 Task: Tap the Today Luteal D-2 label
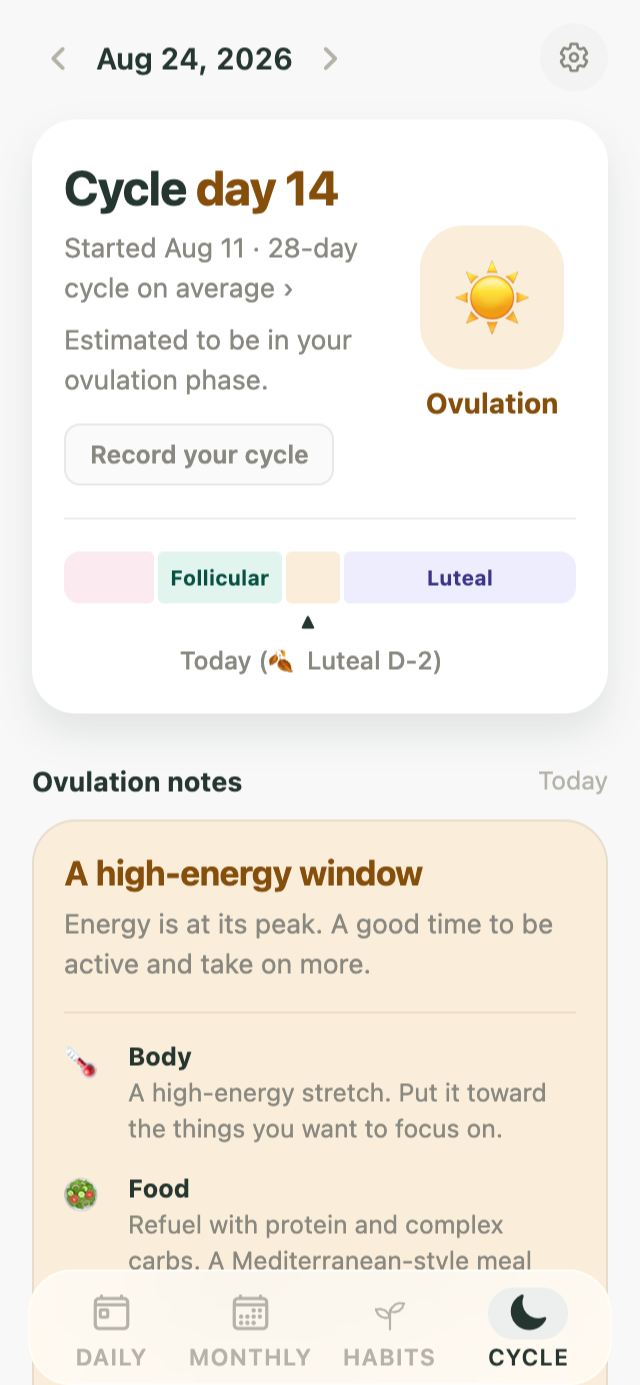pos(310,661)
